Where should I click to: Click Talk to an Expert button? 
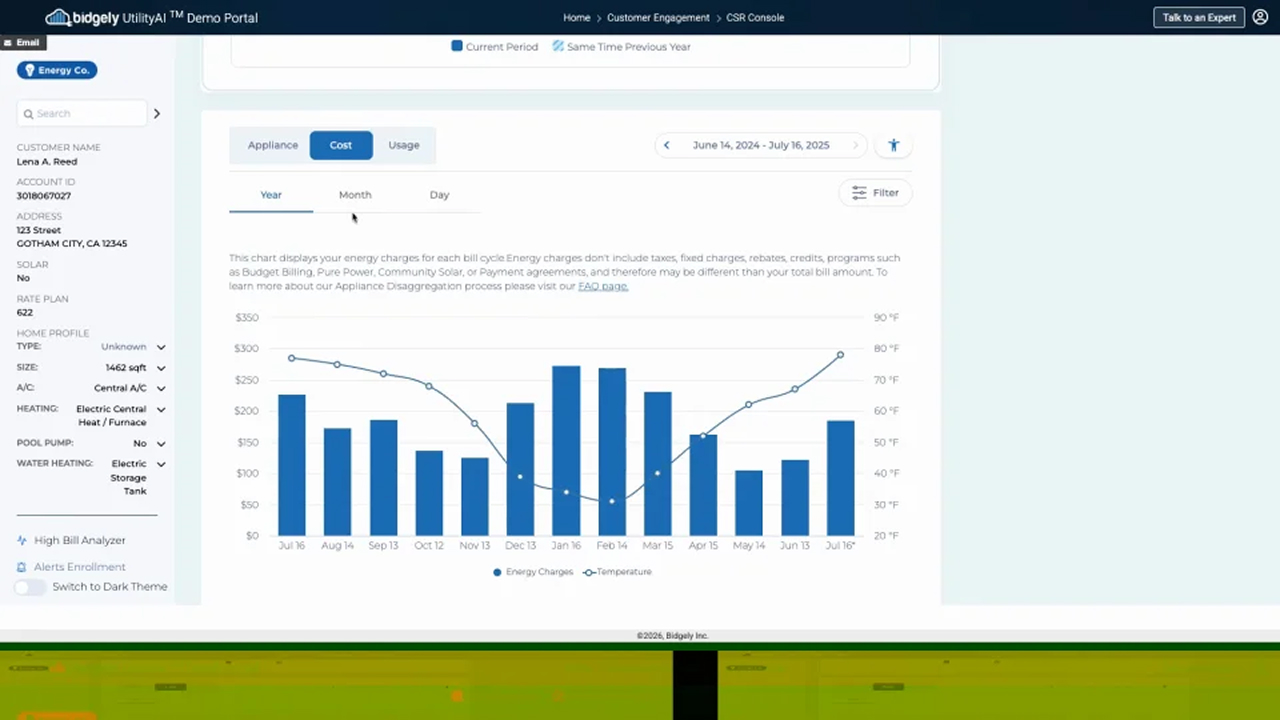click(x=1198, y=17)
